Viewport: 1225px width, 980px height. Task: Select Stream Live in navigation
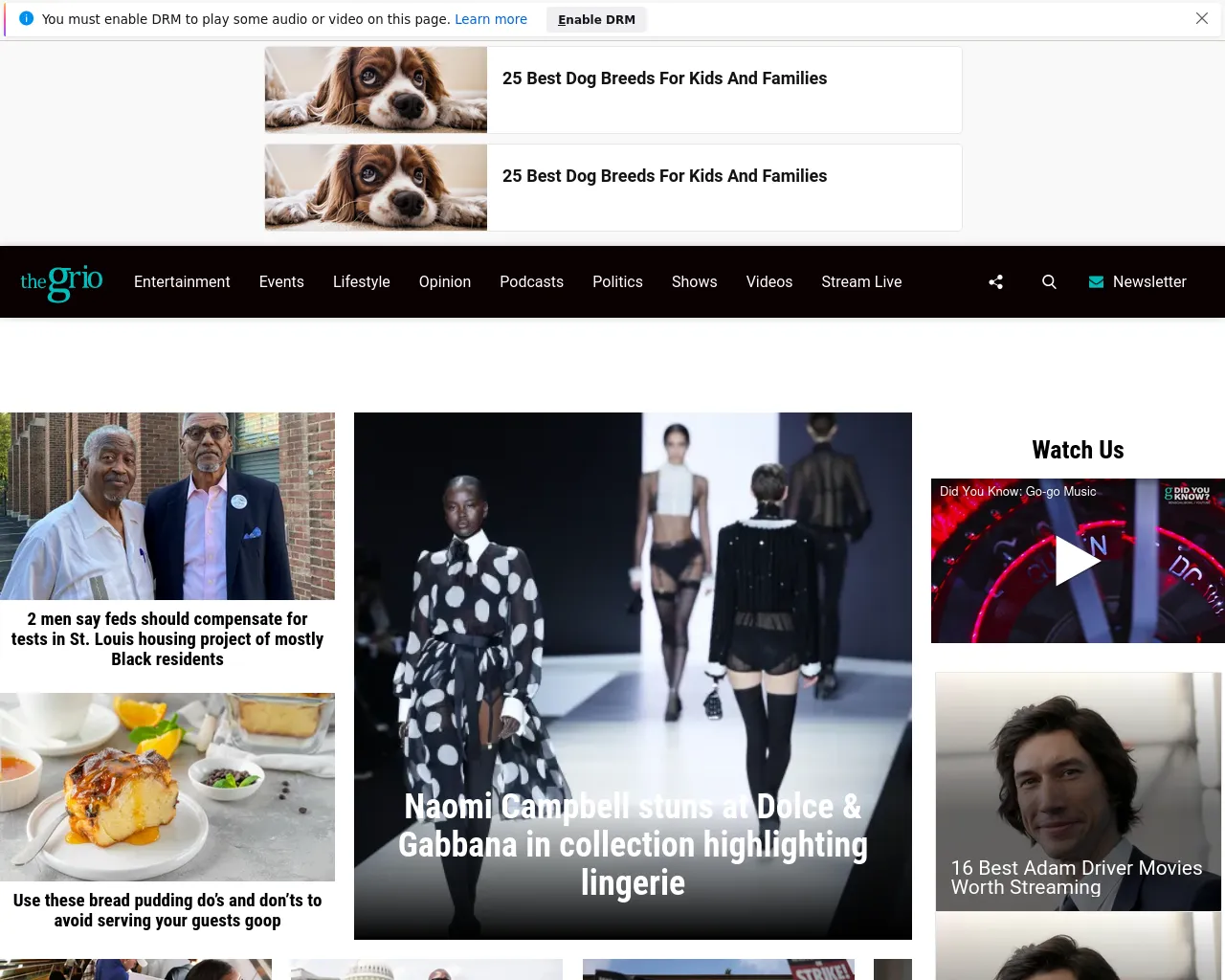861,282
